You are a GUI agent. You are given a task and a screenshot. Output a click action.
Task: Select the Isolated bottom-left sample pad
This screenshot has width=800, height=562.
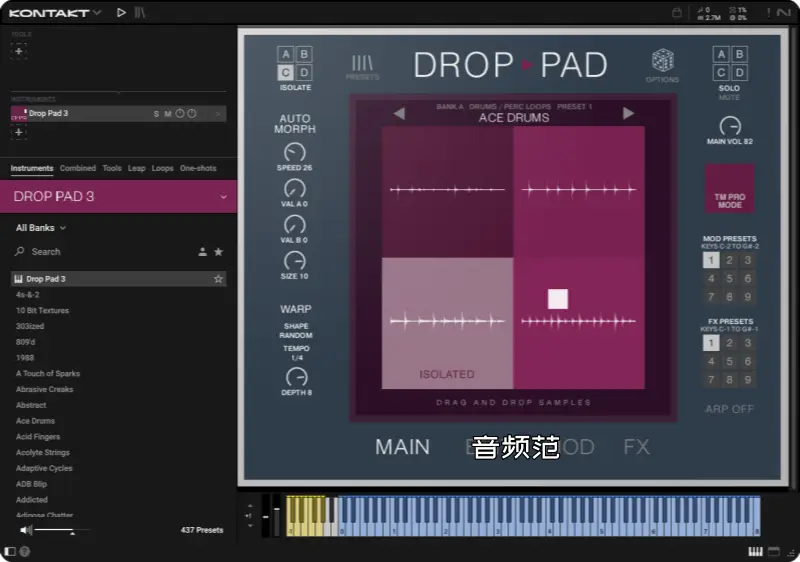447,323
